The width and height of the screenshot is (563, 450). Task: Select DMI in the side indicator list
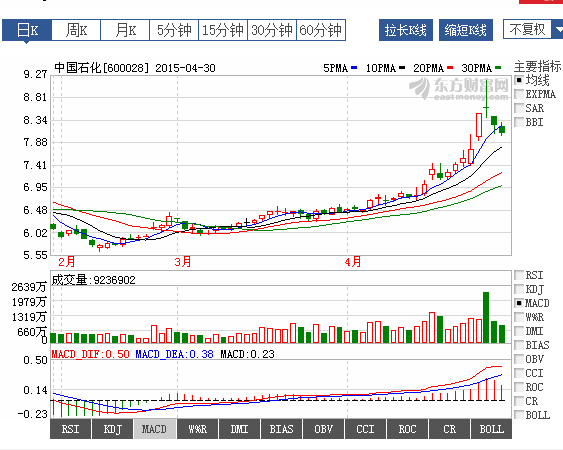point(529,331)
